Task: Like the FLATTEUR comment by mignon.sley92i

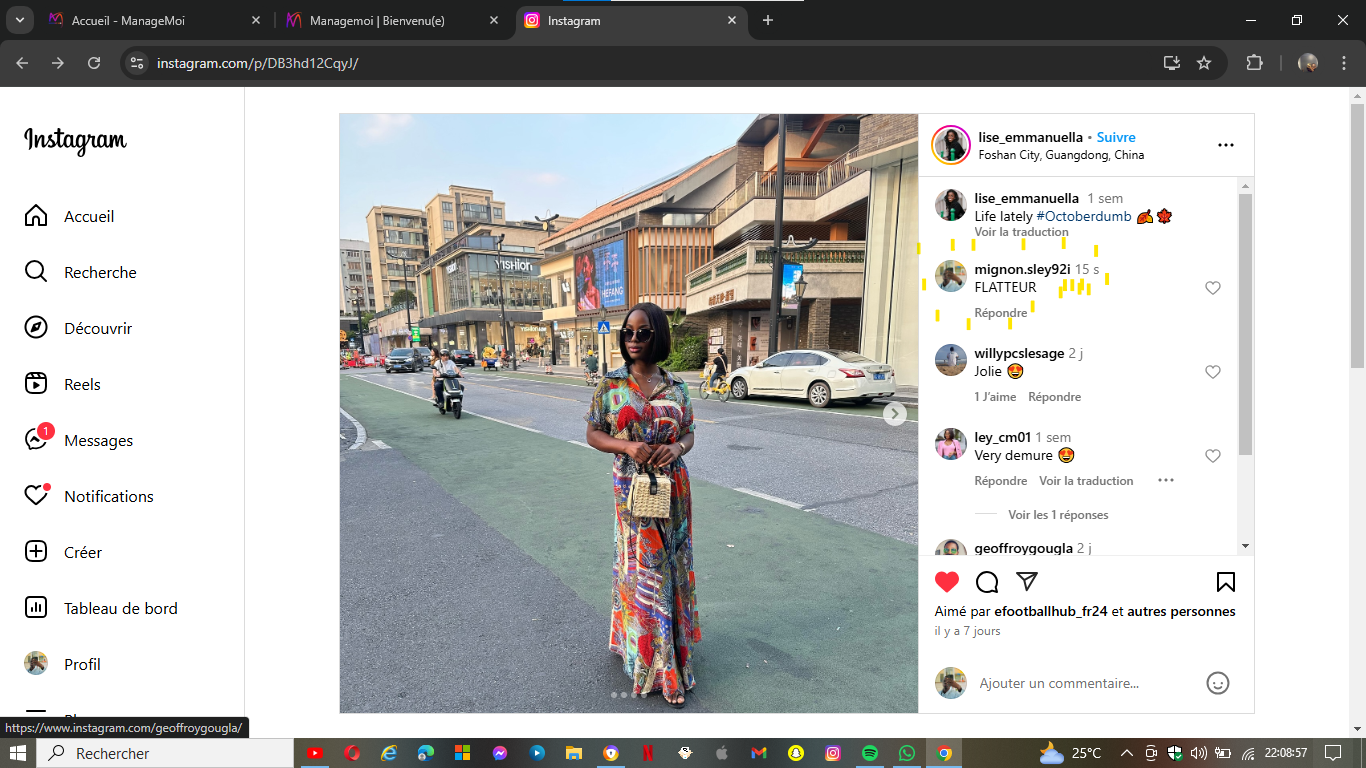Action: (x=1213, y=288)
